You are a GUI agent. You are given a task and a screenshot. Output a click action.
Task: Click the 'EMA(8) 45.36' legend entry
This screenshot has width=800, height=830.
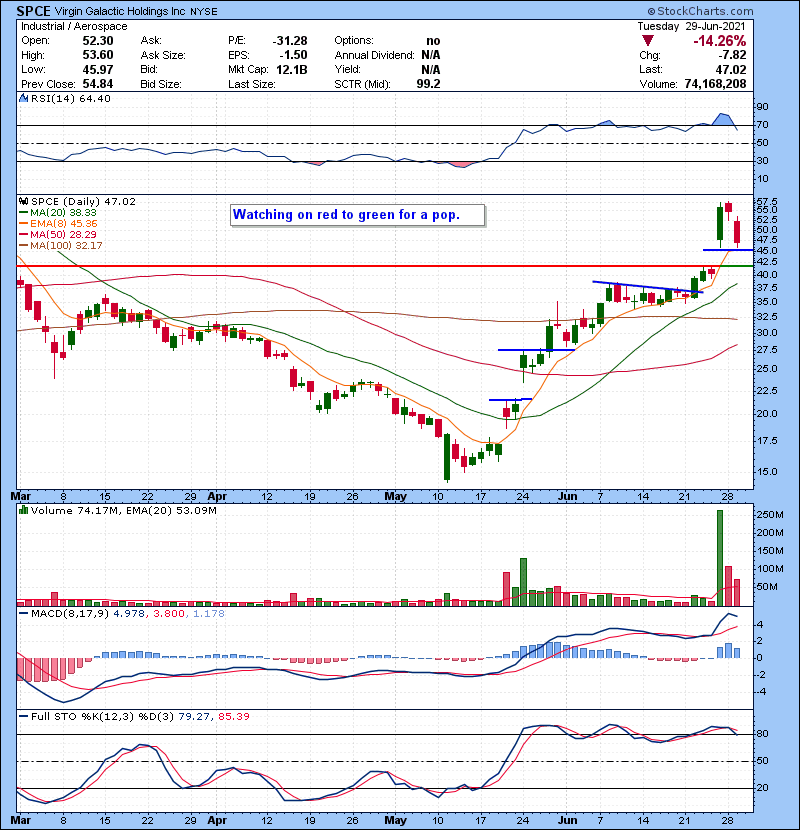(64, 223)
